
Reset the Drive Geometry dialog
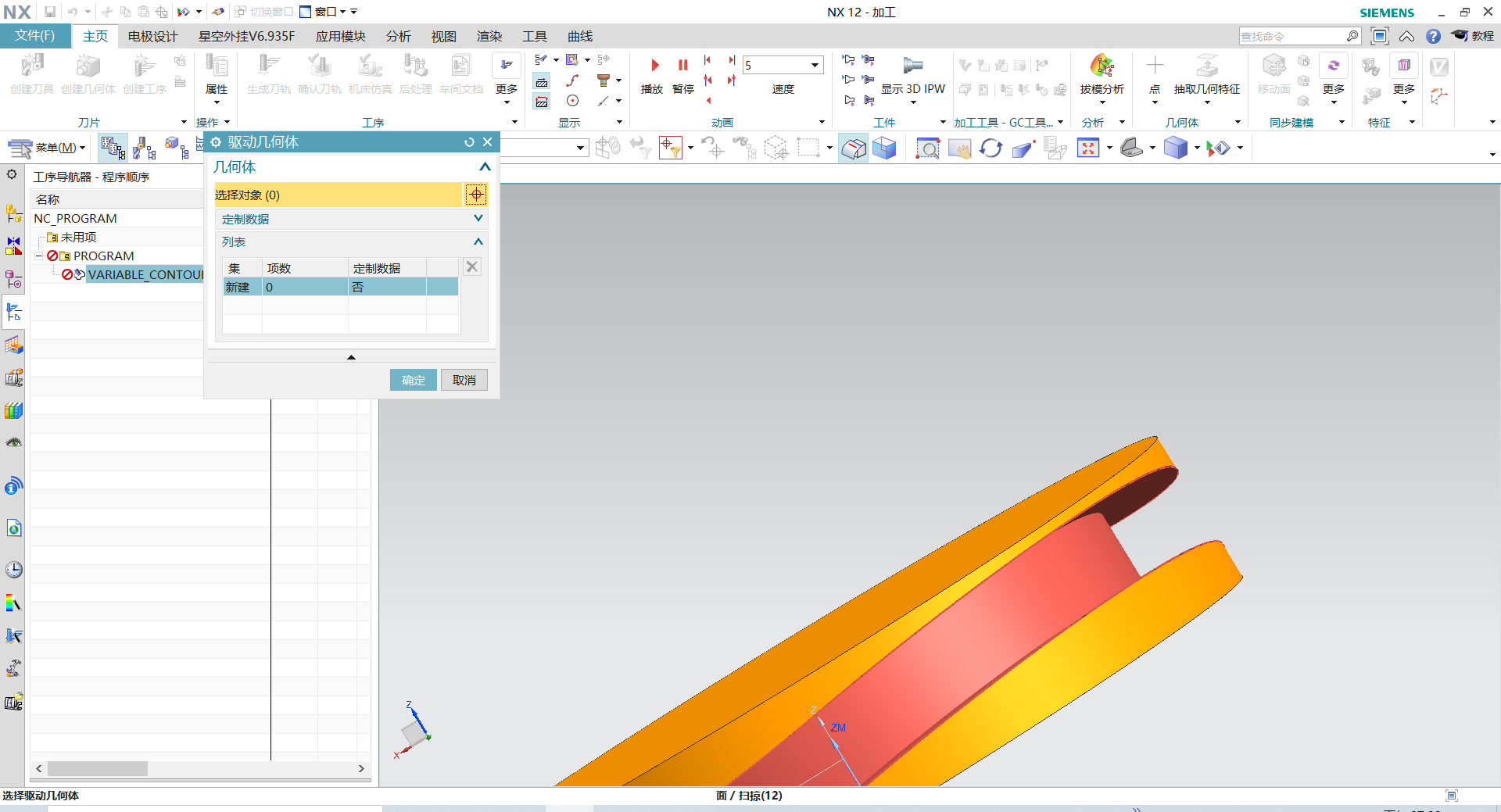click(x=469, y=142)
